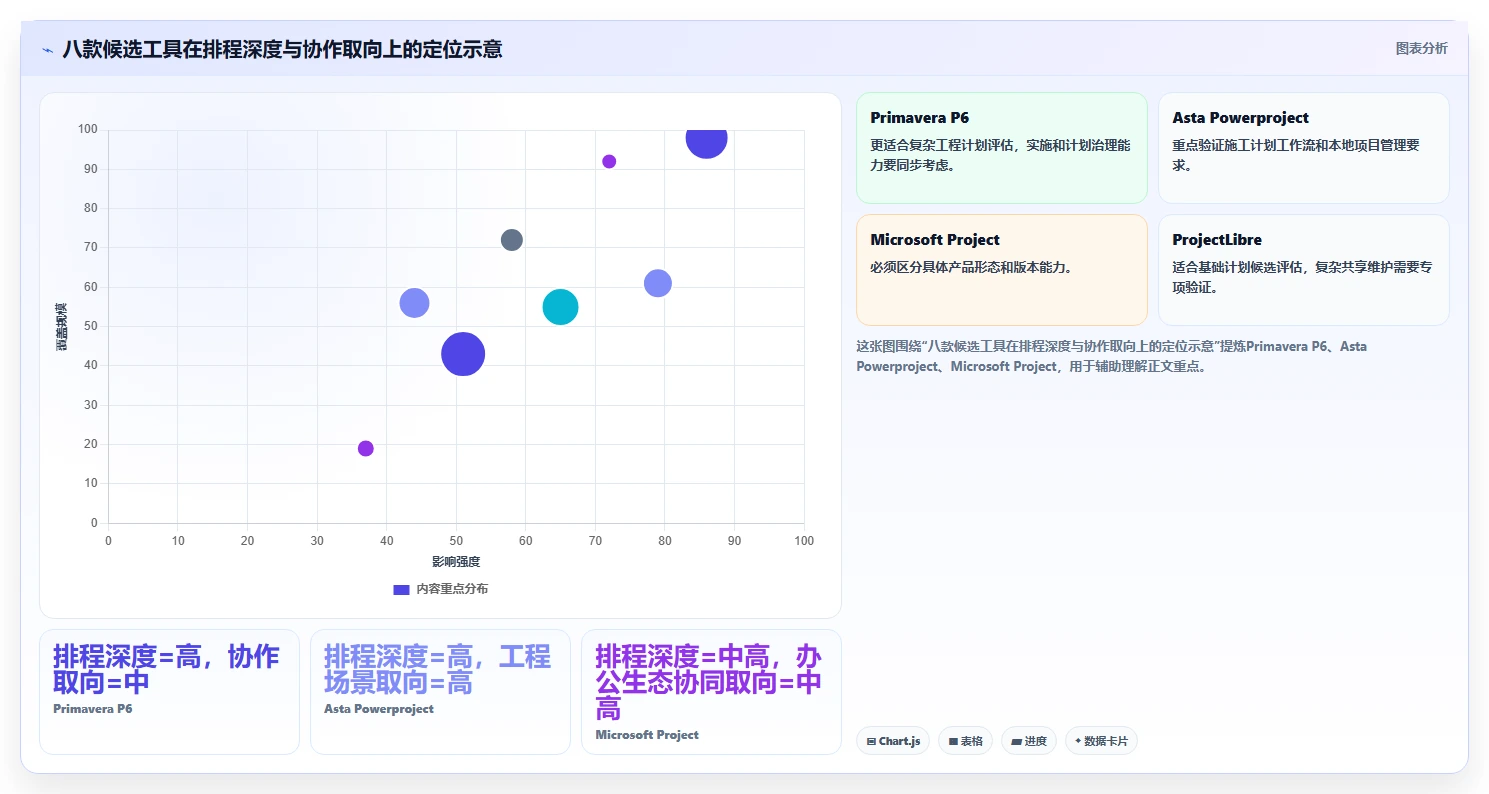Image resolution: width=1489 pixels, height=794 pixels.
Task: Click the lightning icon beside the title
Action: pos(47,49)
